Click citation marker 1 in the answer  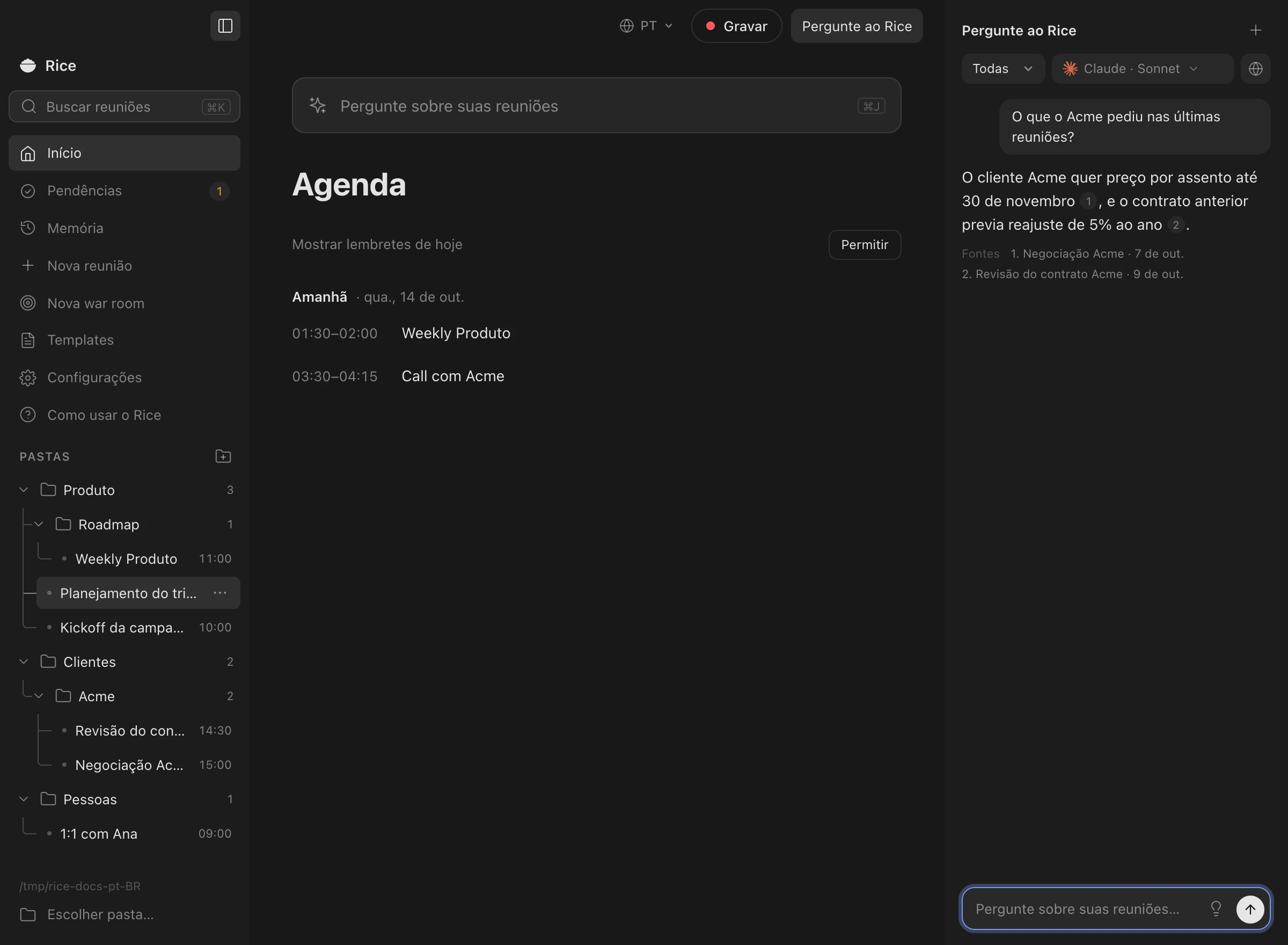point(1088,201)
